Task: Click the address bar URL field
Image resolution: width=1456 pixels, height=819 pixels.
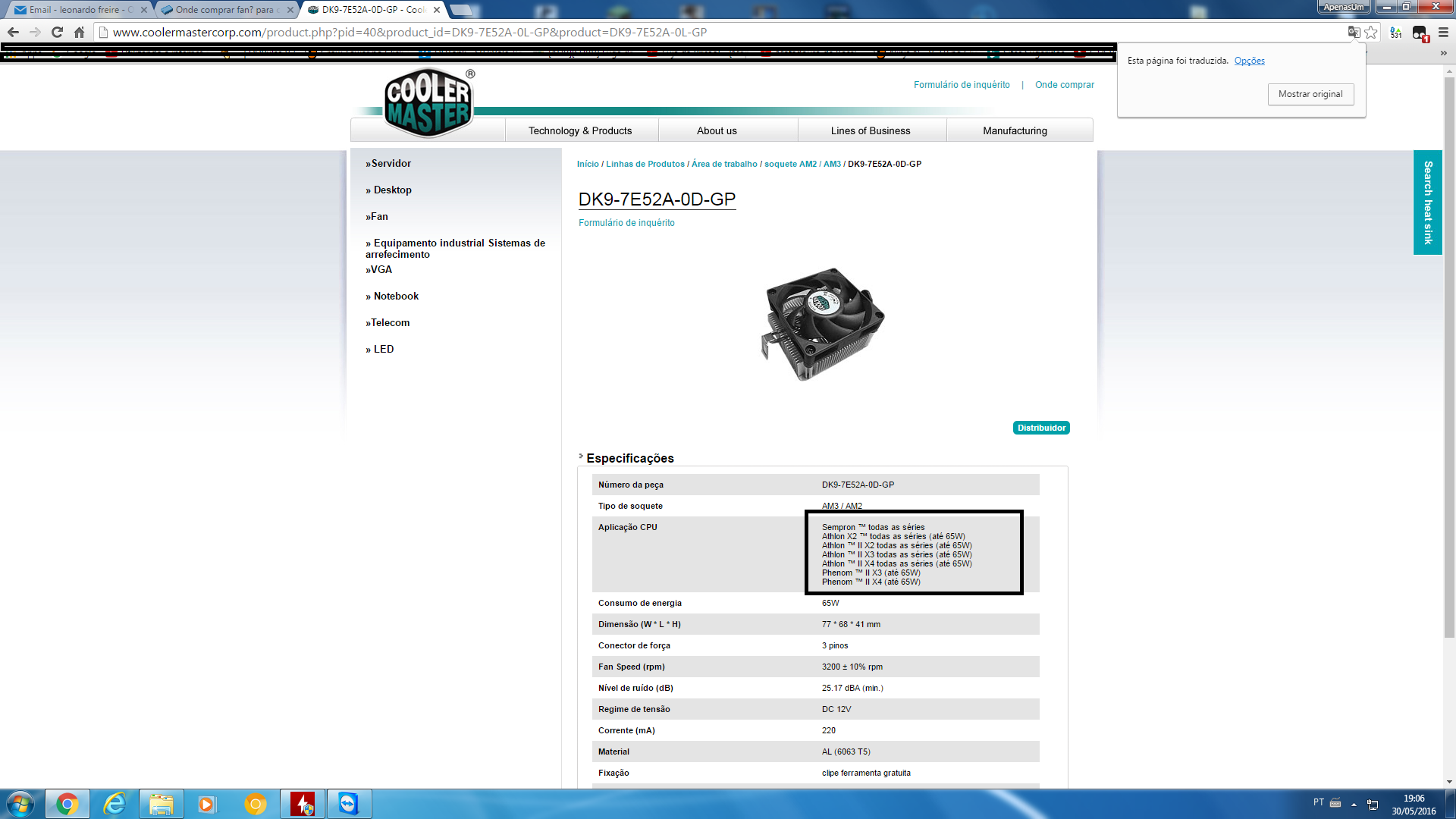Action: click(720, 32)
